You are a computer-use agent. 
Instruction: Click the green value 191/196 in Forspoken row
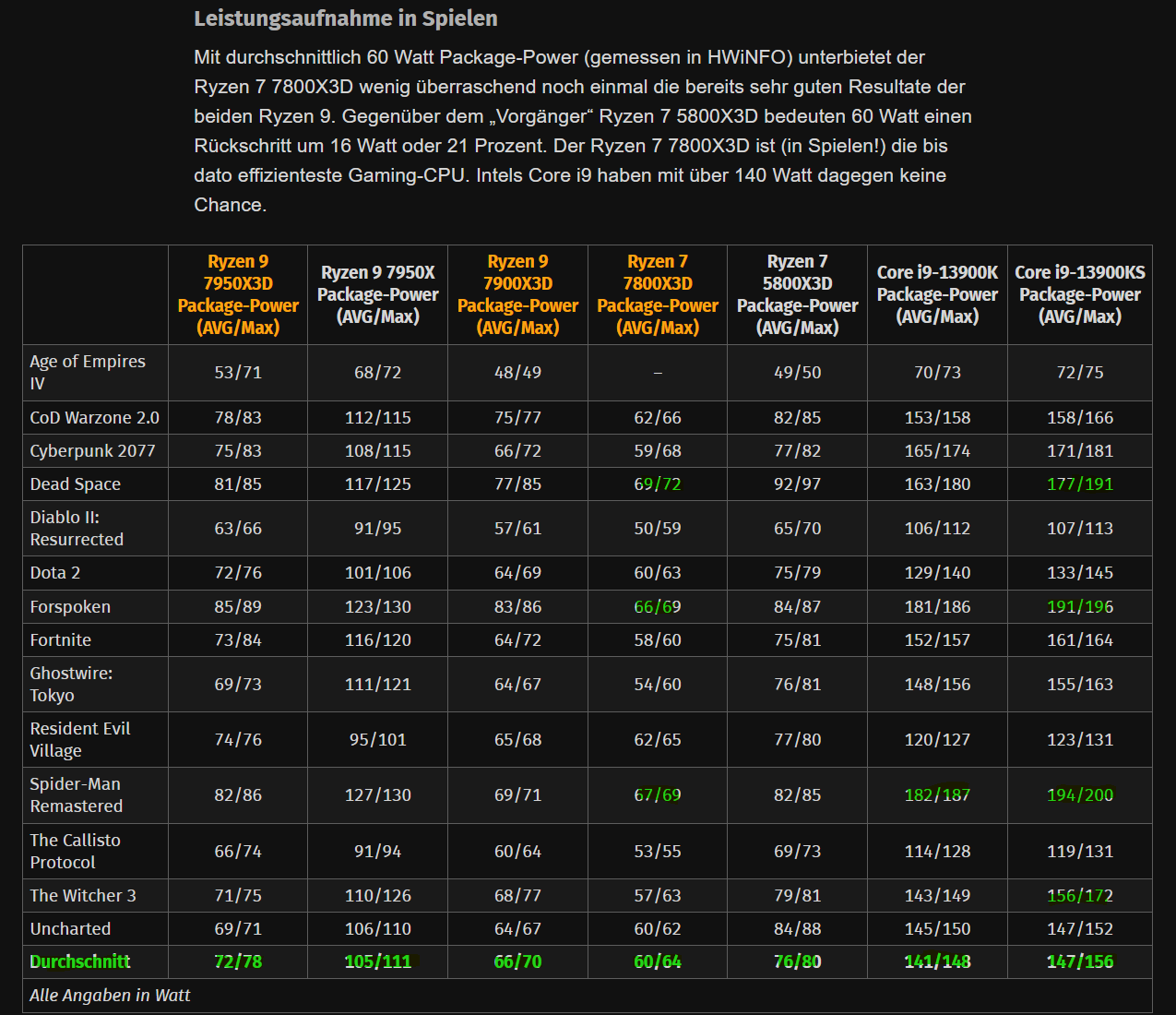tap(1080, 606)
